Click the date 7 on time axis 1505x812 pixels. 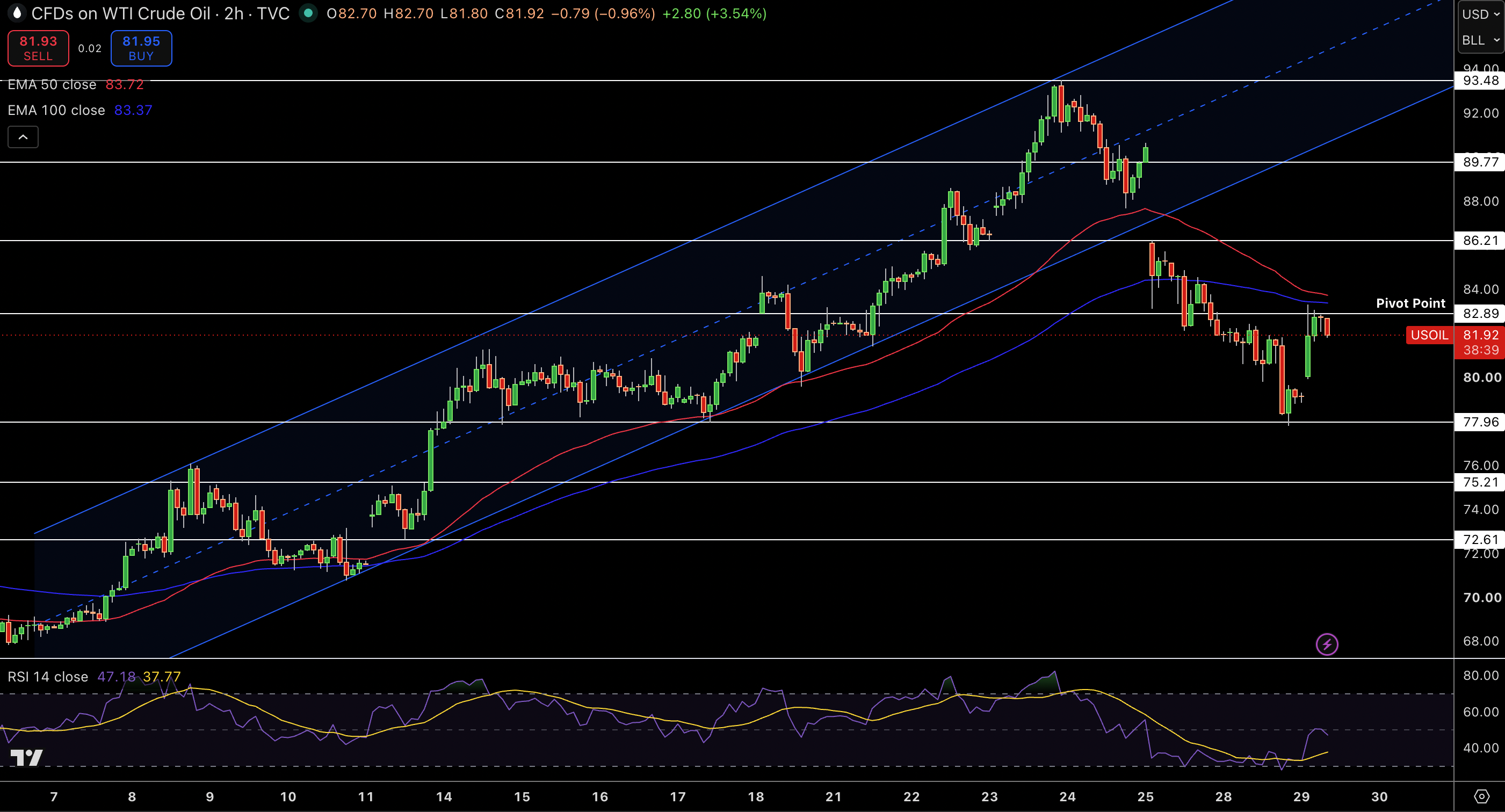(x=54, y=797)
